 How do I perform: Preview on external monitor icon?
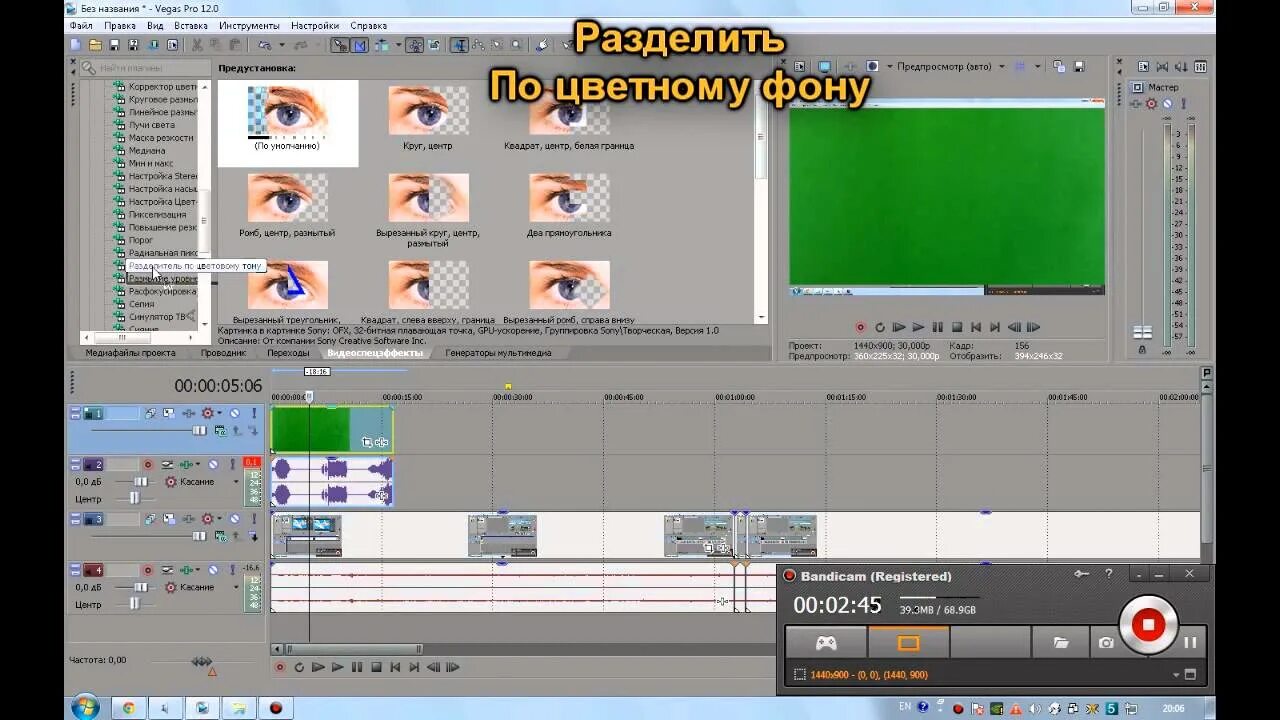click(x=824, y=67)
